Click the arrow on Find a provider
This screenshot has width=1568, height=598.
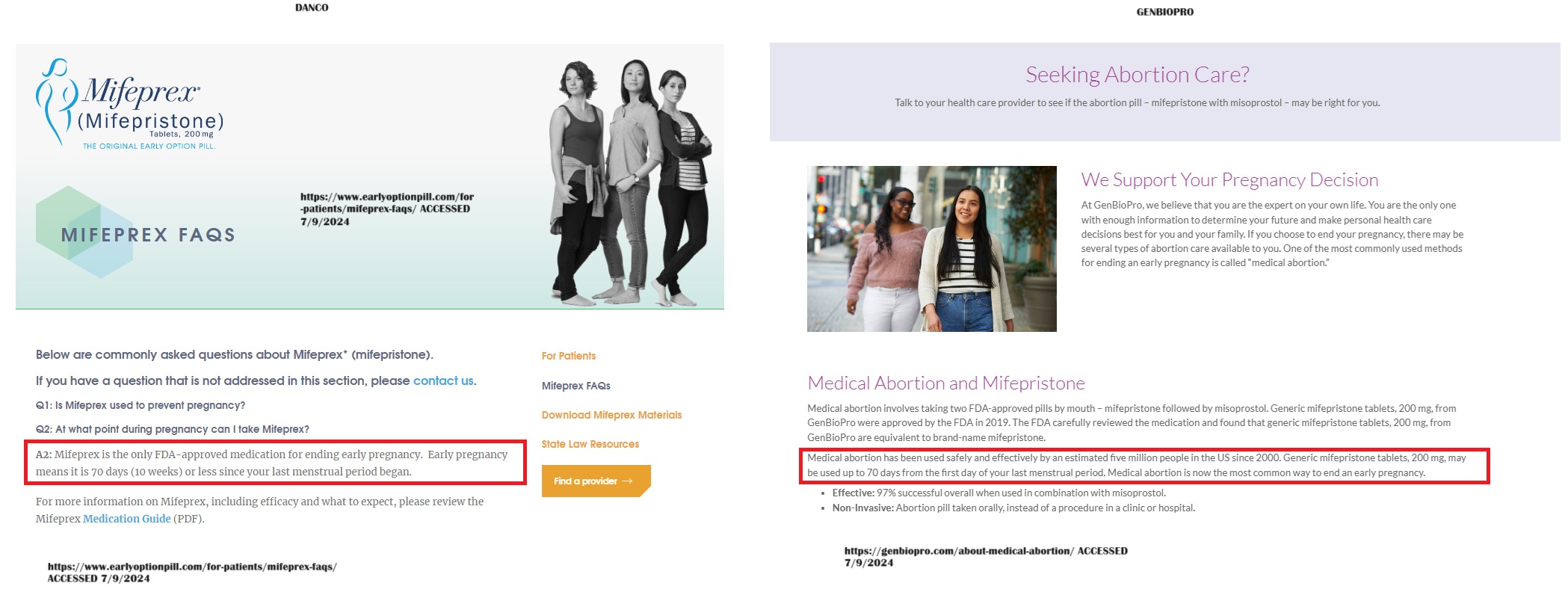click(627, 481)
